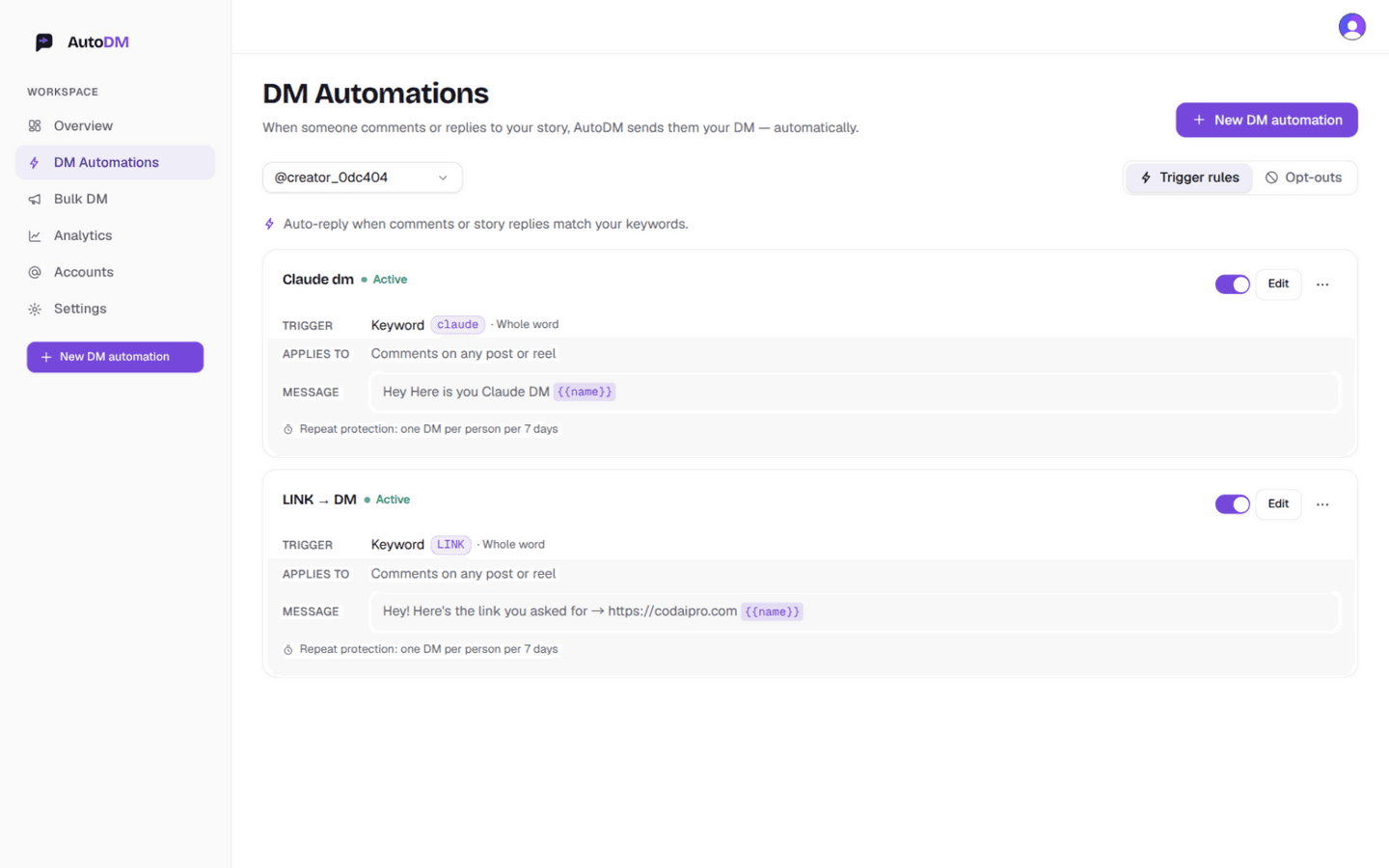Expand the @creator_0dc404 account dropdown
The height and width of the screenshot is (868, 1389).
coord(363,177)
